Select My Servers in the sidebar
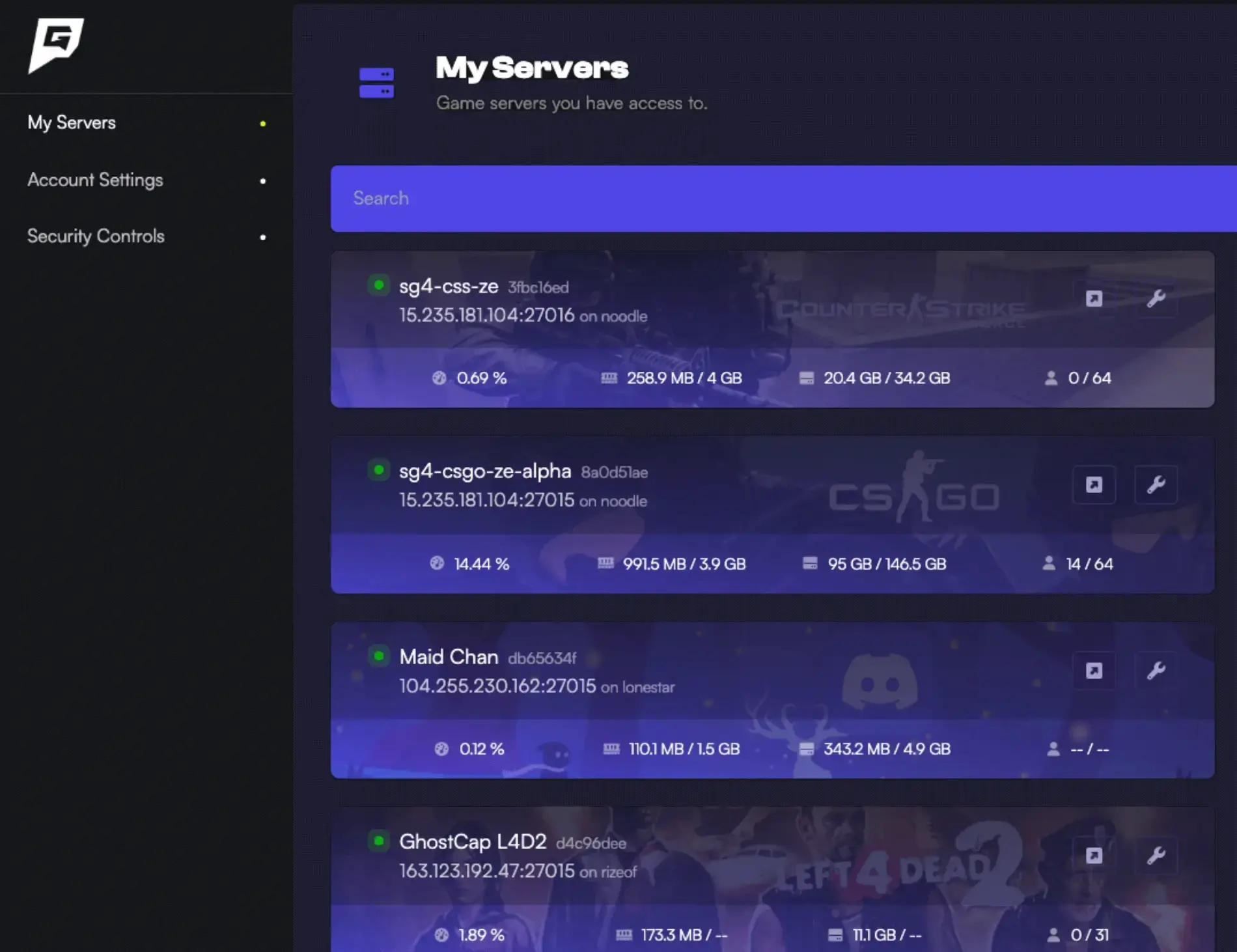1237x952 pixels. click(x=72, y=122)
